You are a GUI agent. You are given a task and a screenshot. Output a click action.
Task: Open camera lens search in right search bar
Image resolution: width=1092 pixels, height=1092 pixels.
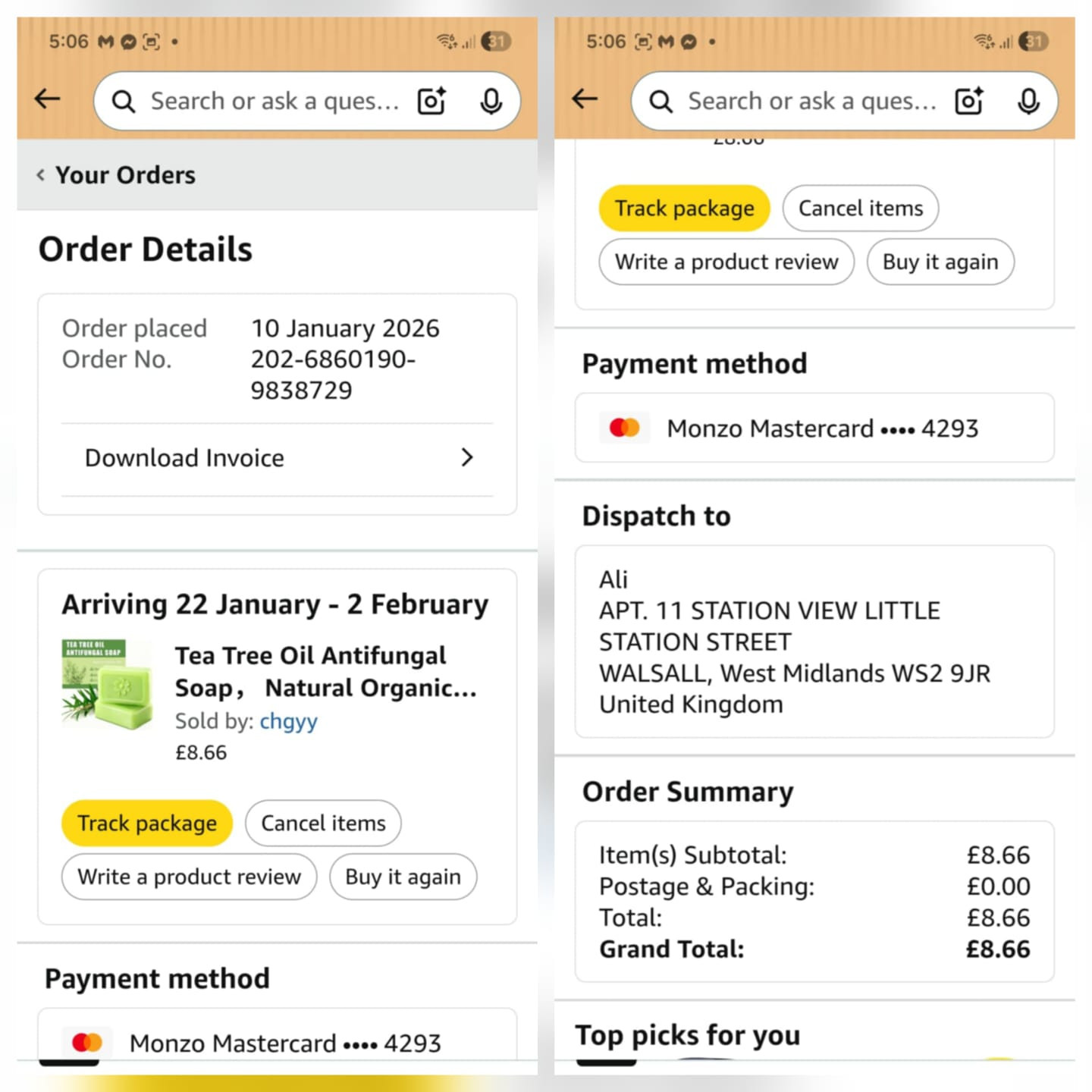(x=969, y=101)
